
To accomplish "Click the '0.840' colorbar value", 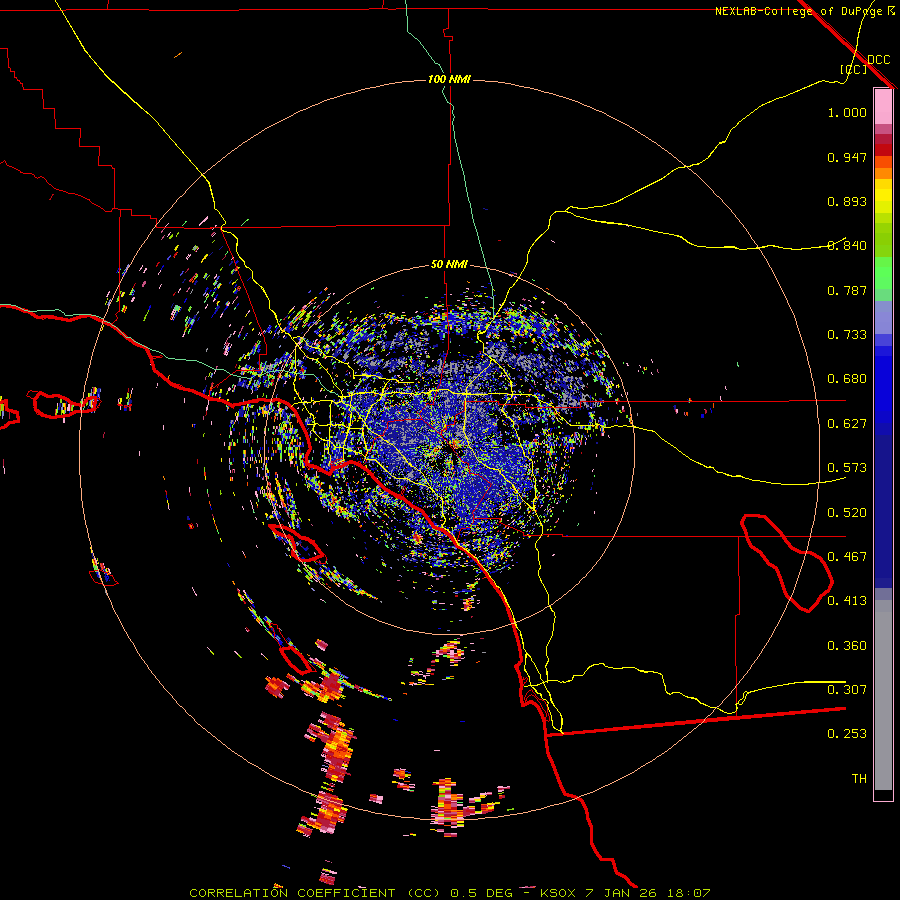I will click(x=847, y=246).
